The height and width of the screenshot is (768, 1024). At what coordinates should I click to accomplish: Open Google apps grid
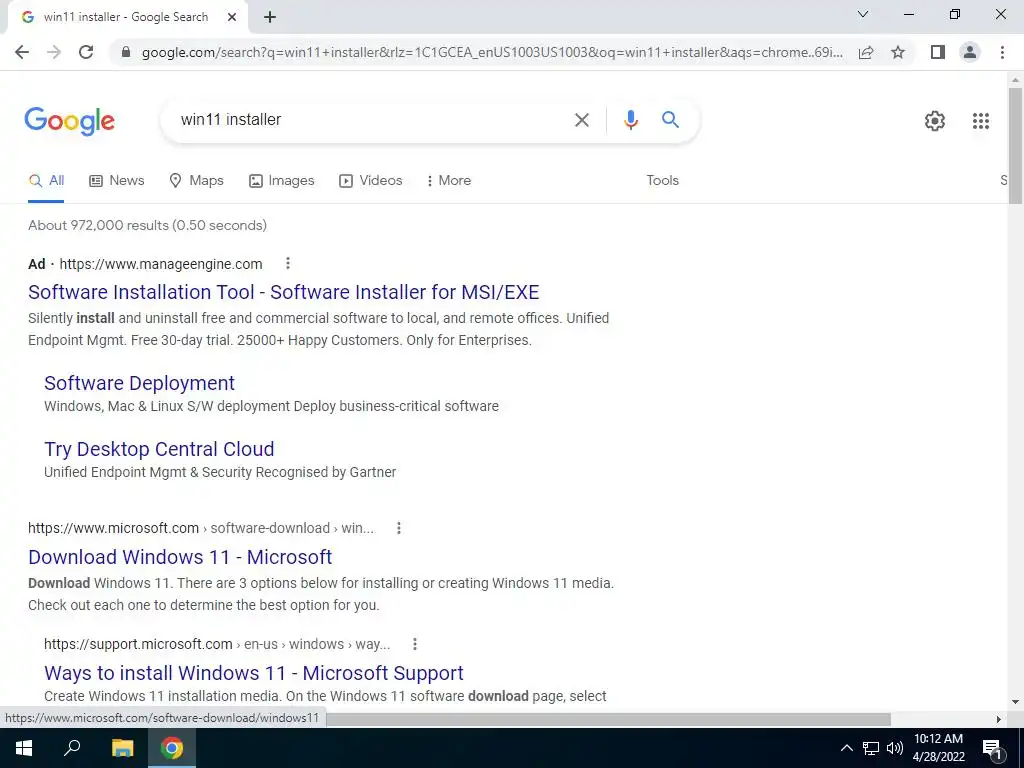(980, 121)
